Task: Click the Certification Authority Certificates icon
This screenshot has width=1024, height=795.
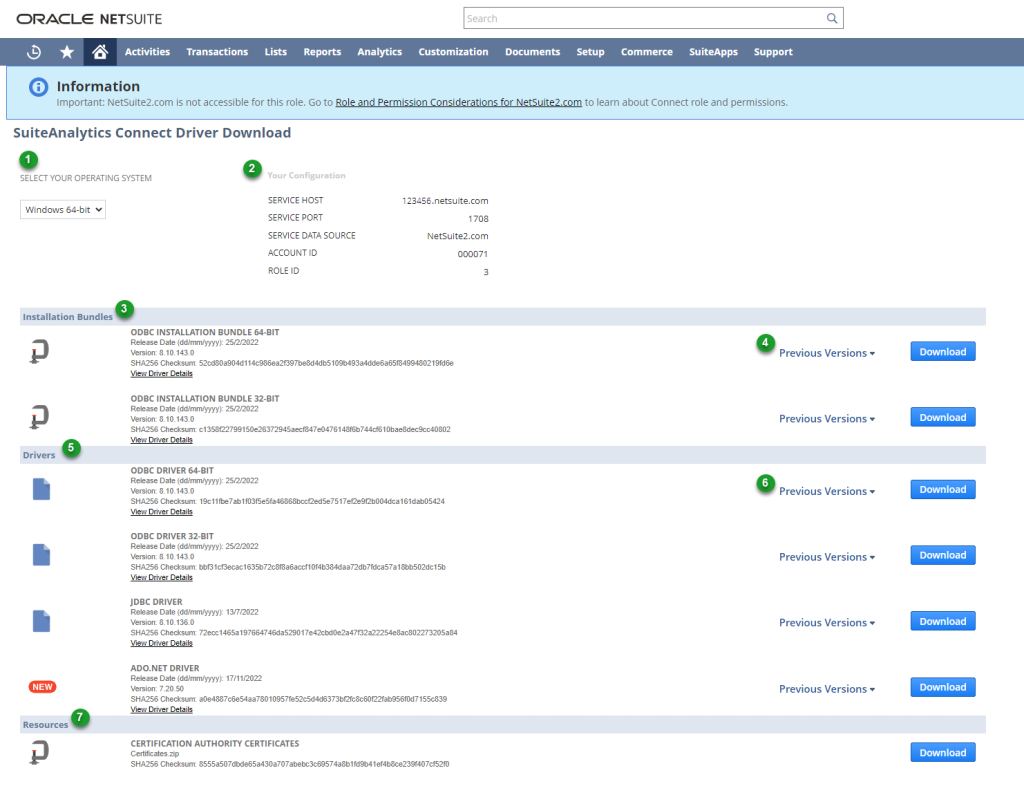Action: tap(40, 753)
